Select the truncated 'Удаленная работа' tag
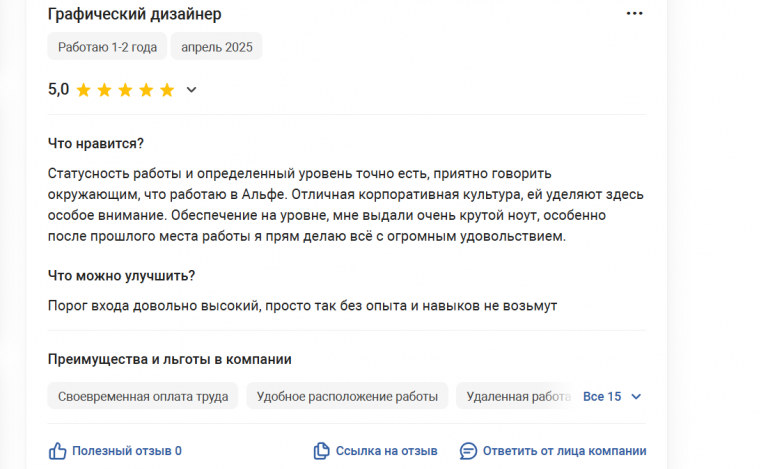The width and height of the screenshot is (768, 469). point(516,396)
